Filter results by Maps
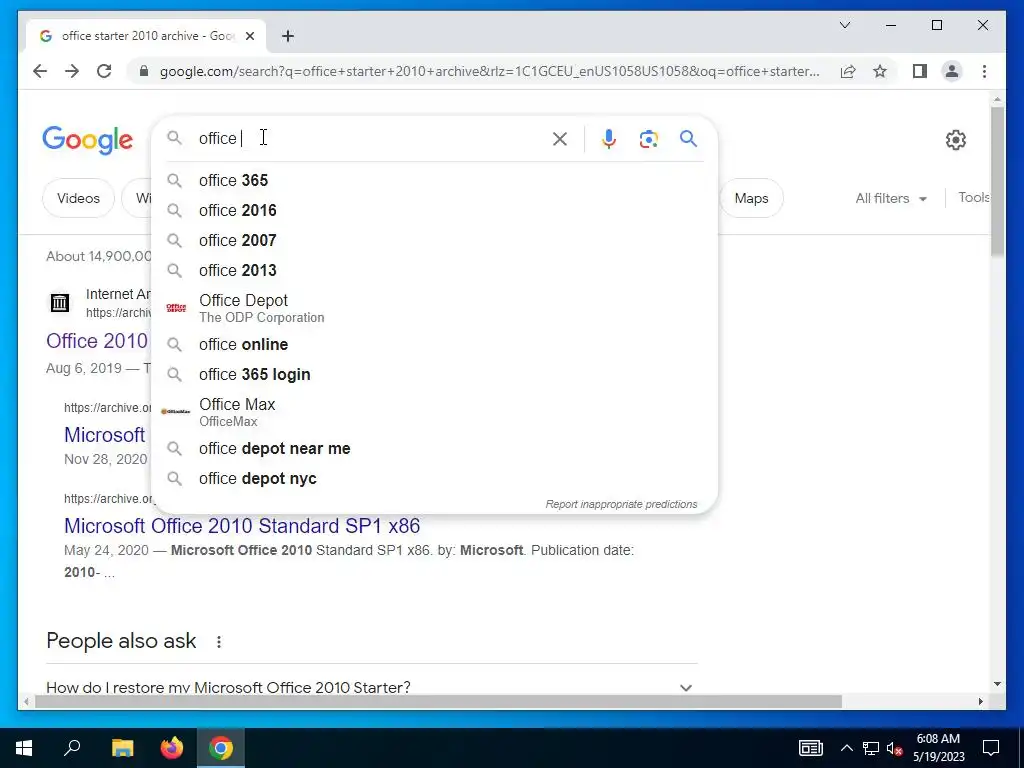1024x768 pixels. click(x=751, y=198)
